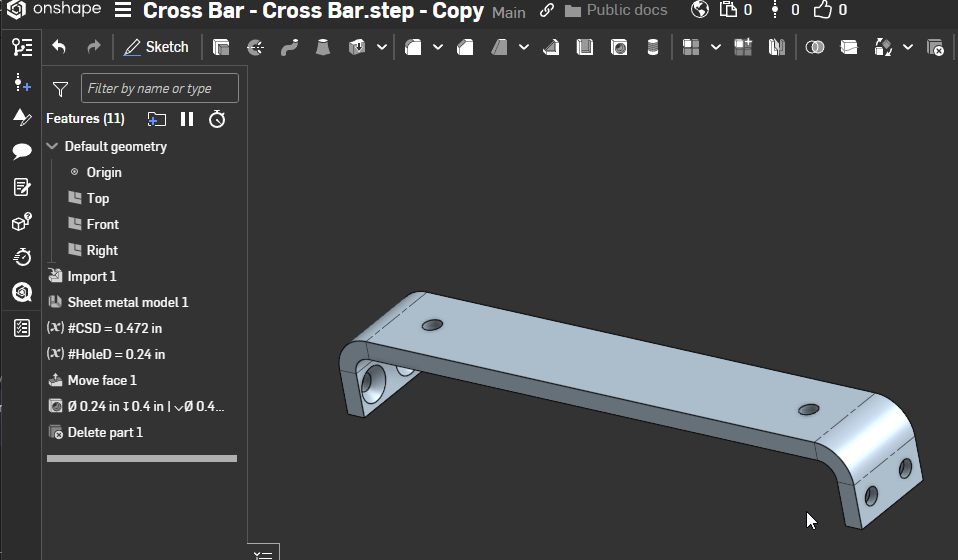Select the Split tool
The image size is (958, 560).
tap(849, 47)
